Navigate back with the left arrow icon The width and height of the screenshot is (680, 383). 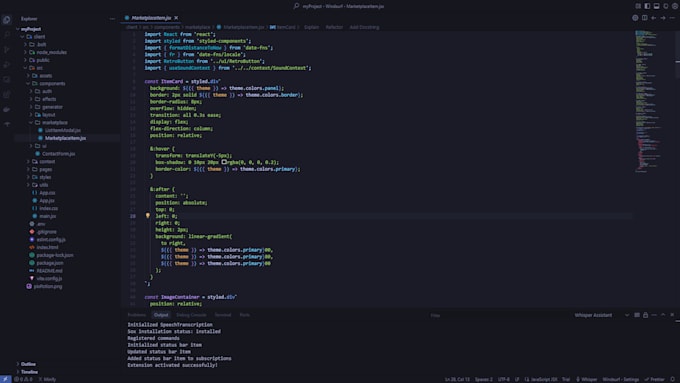pyautogui.click(x=654, y=18)
